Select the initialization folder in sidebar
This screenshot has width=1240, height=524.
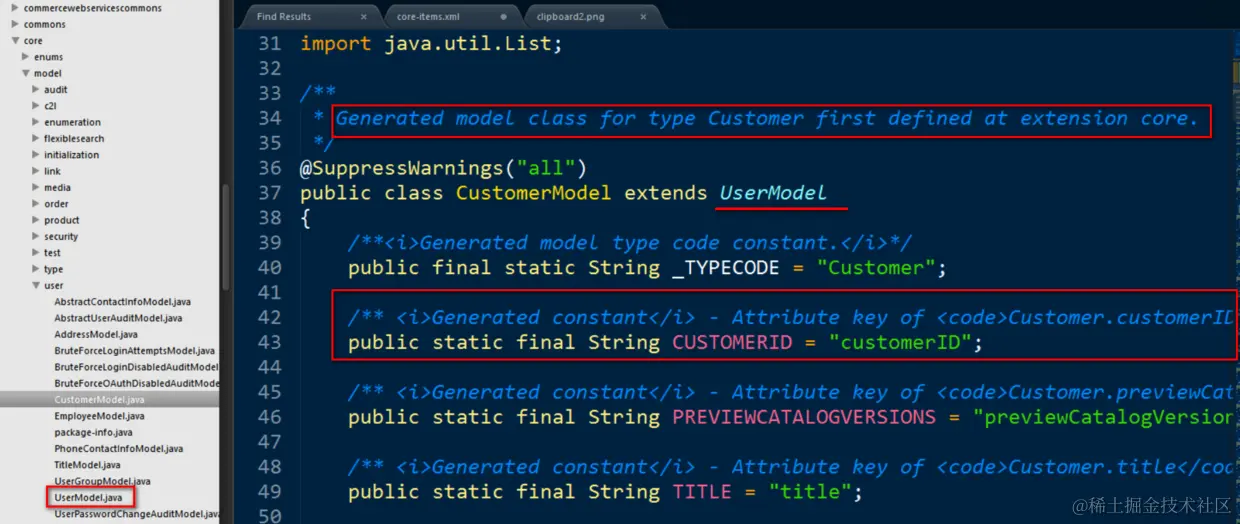[71, 155]
